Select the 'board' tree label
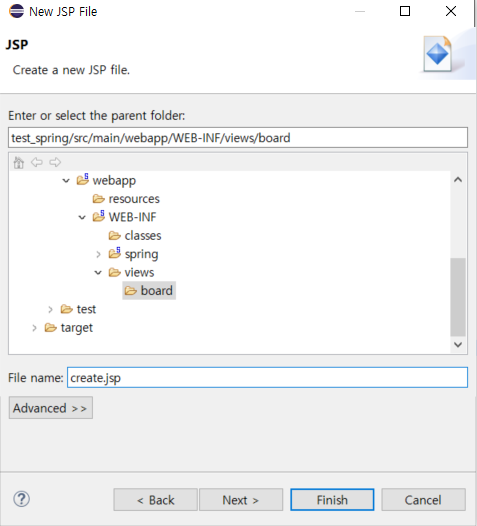Image resolution: width=477 pixels, height=526 pixels. pos(157,291)
